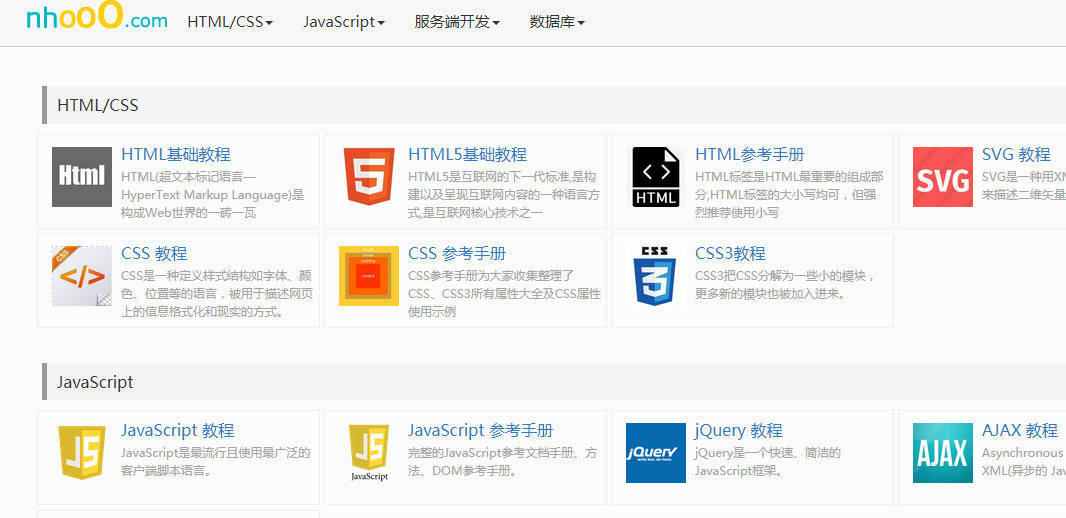Click the JS JavaScript reference manual icon
The image size is (1066, 518).
(x=369, y=453)
